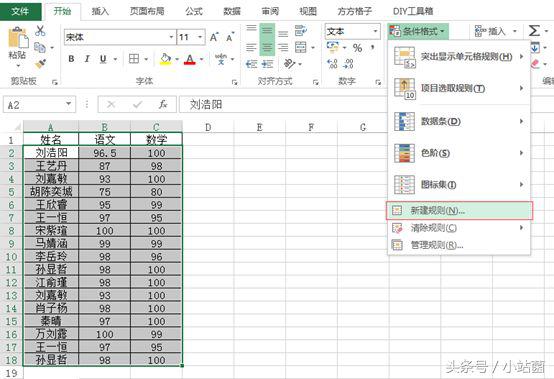
Task: Click the formula bar cancel X
Action: pos(111,104)
